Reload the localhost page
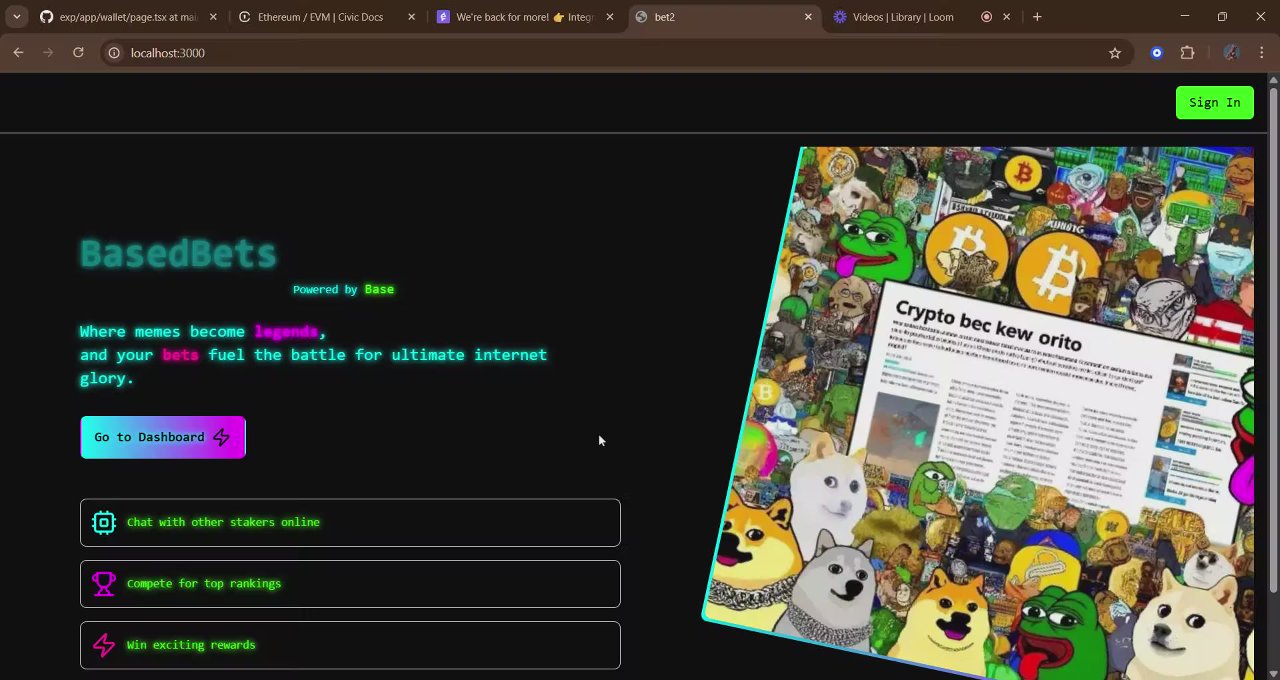Image resolution: width=1280 pixels, height=680 pixels. tap(78, 53)
